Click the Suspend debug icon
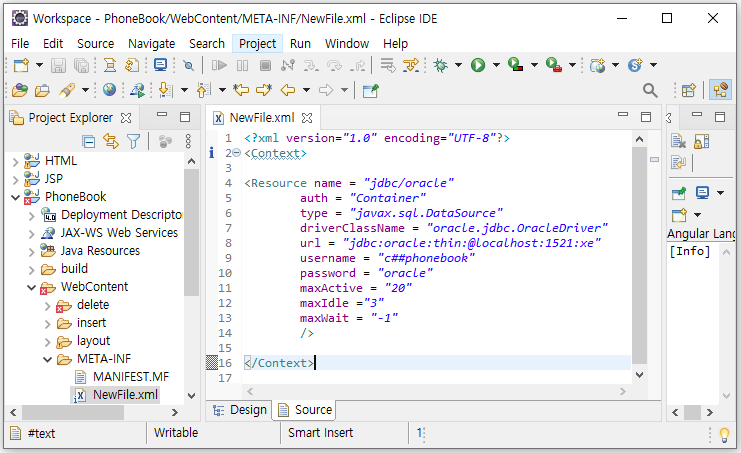The height and width of the screenshot is (453, 741). click(x=242, y=65)
